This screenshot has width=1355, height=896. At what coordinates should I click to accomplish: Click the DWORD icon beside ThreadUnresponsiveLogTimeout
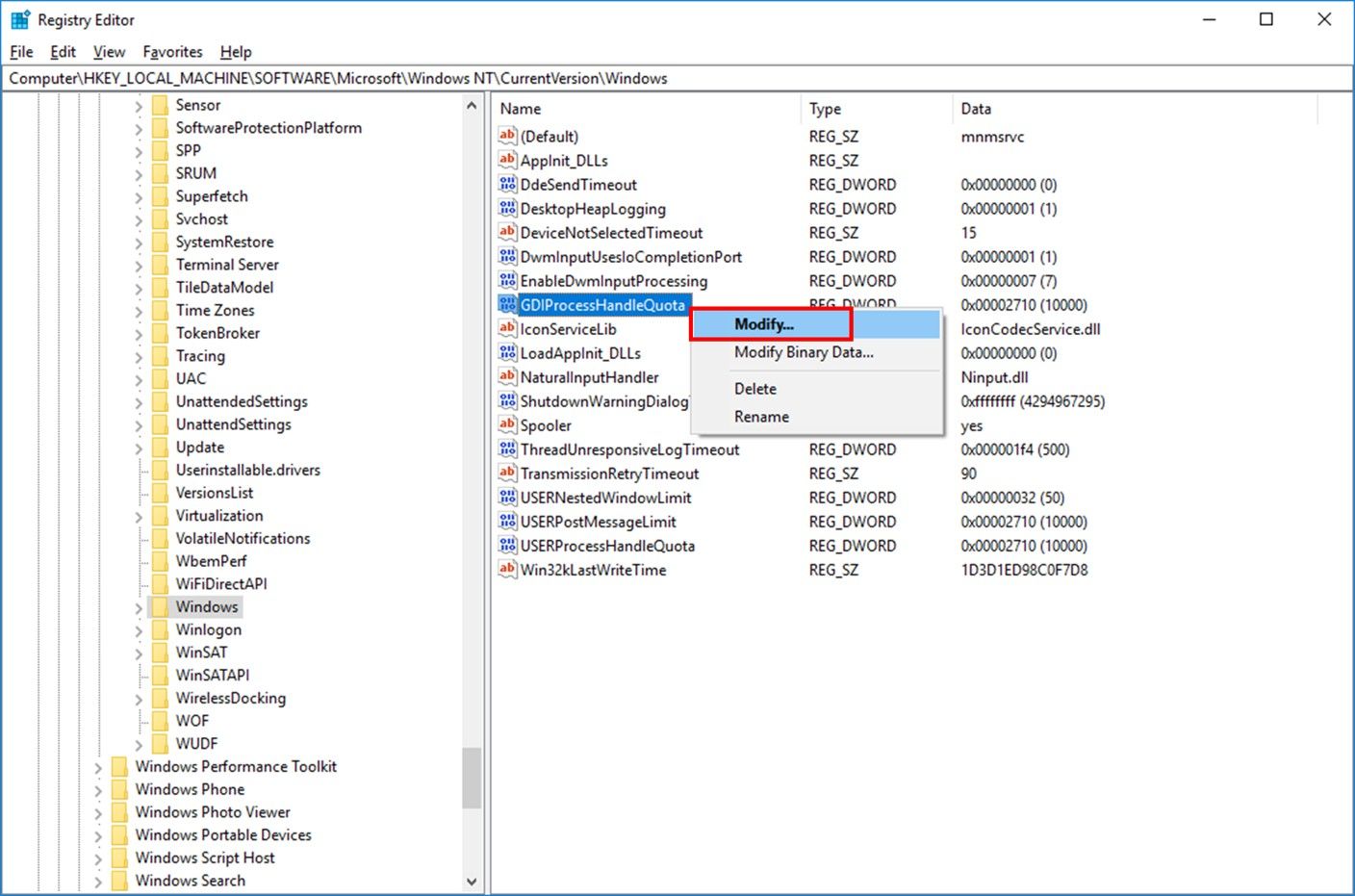coord(507,448)
